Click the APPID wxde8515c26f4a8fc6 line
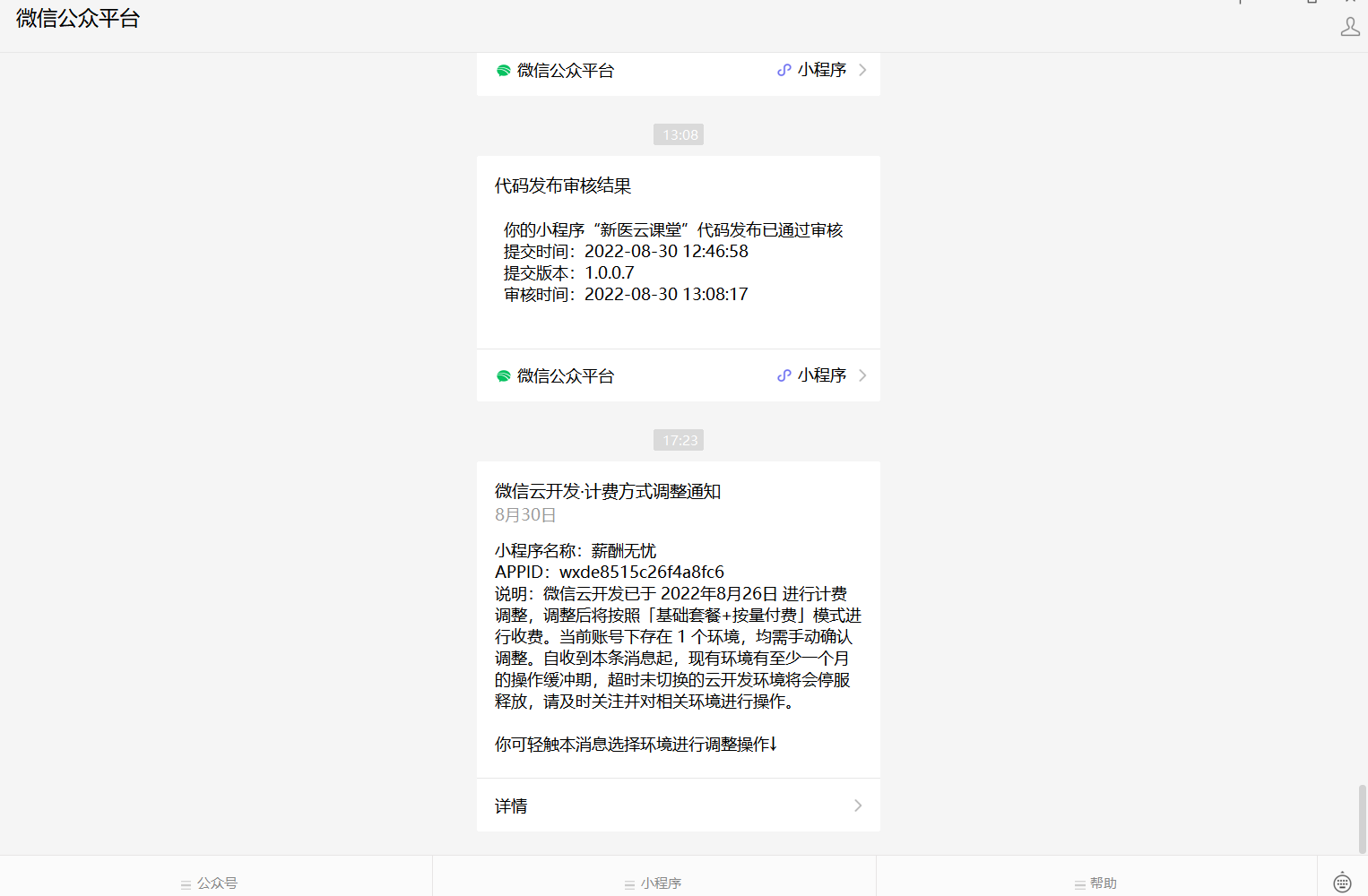Screen dimensions: 1368x896 pyautogui.click(x=610, y=572)
